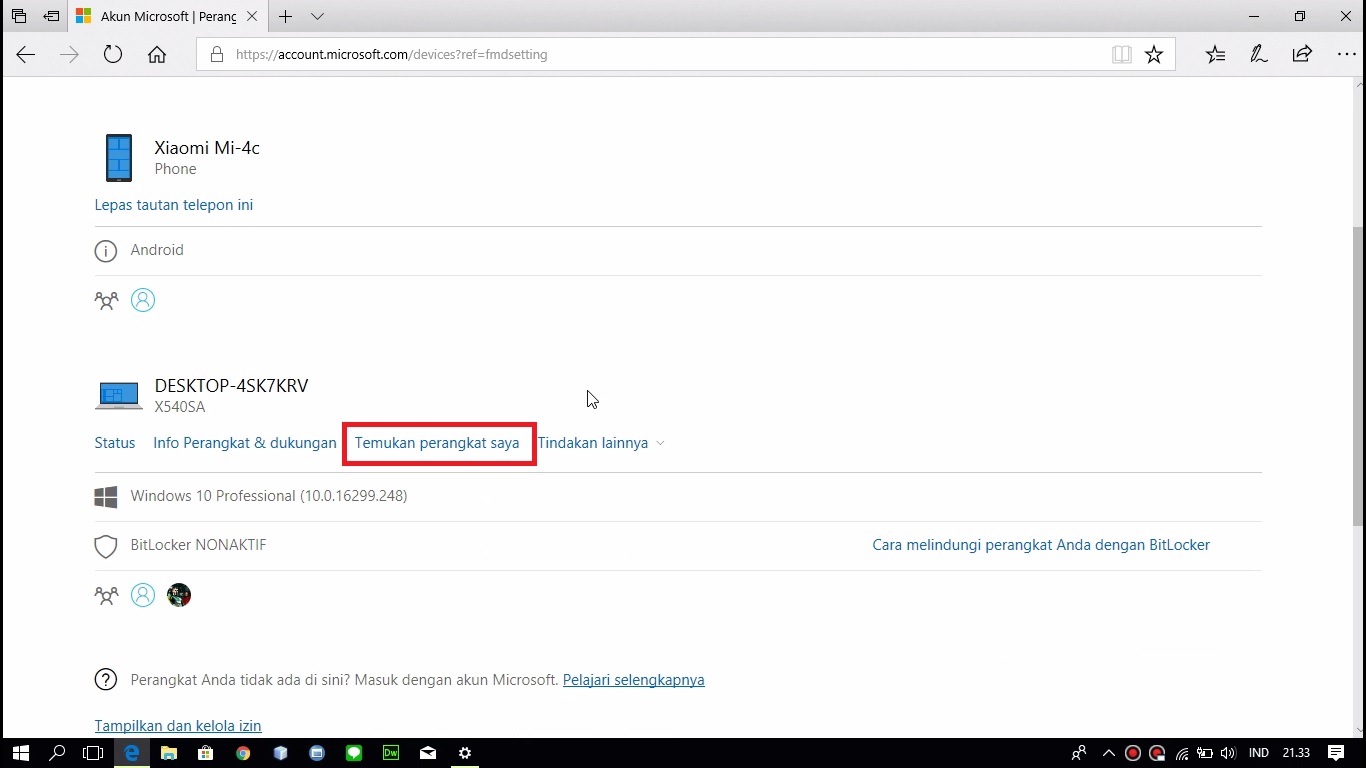Click the Xiaomi Mi-4c phone icon
The image size is (1366, 768).
point(119,158)
